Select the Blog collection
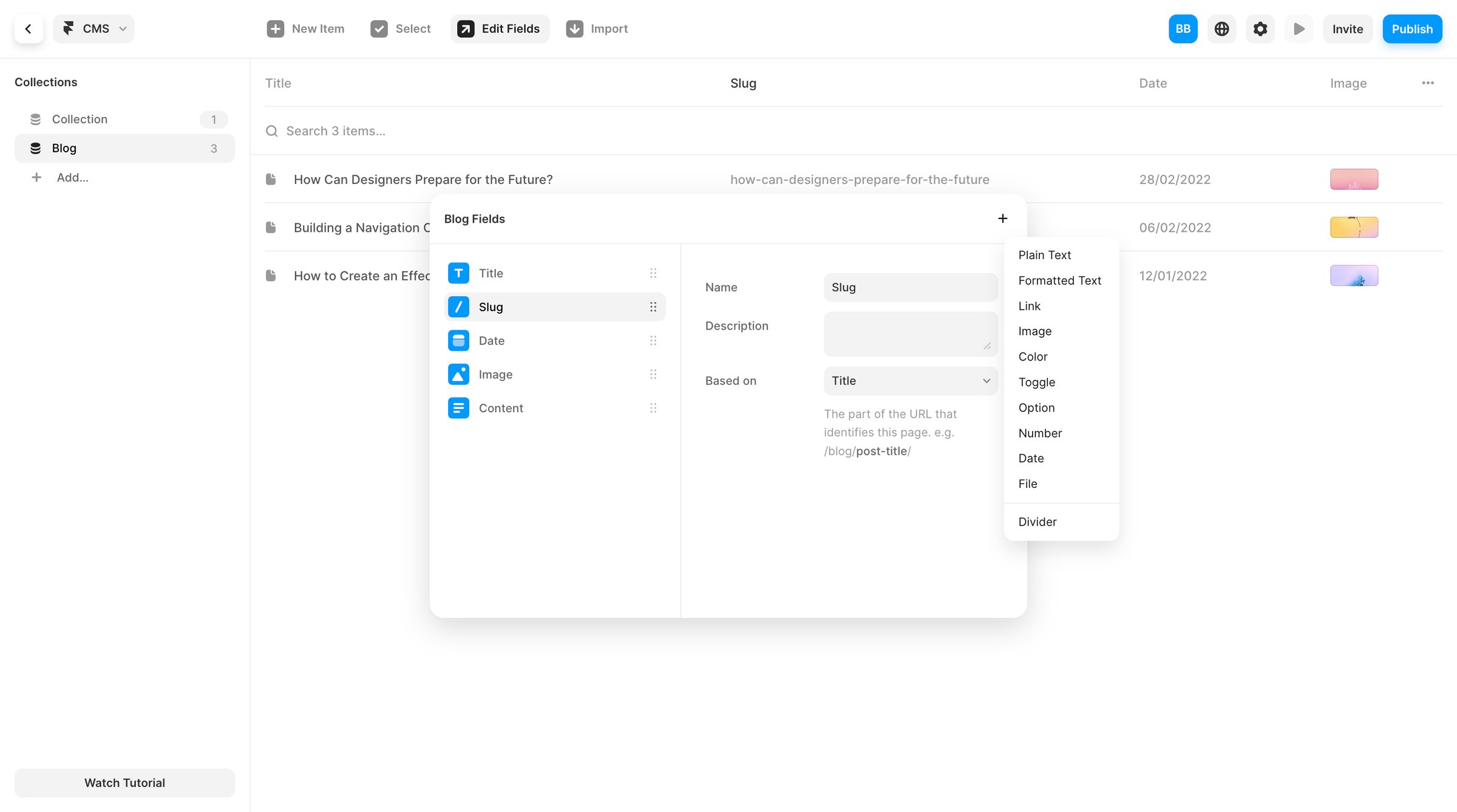 click(124, 148)
